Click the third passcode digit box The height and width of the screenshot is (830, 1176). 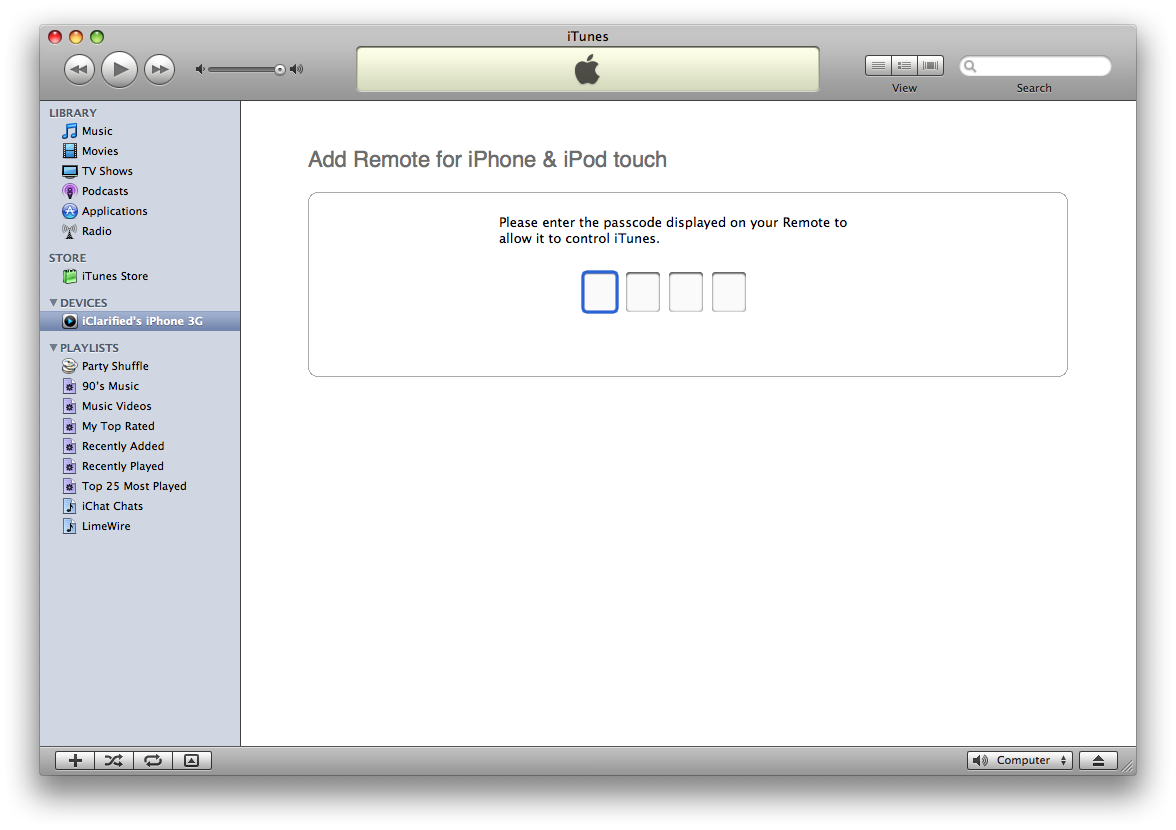click(686, 292)
